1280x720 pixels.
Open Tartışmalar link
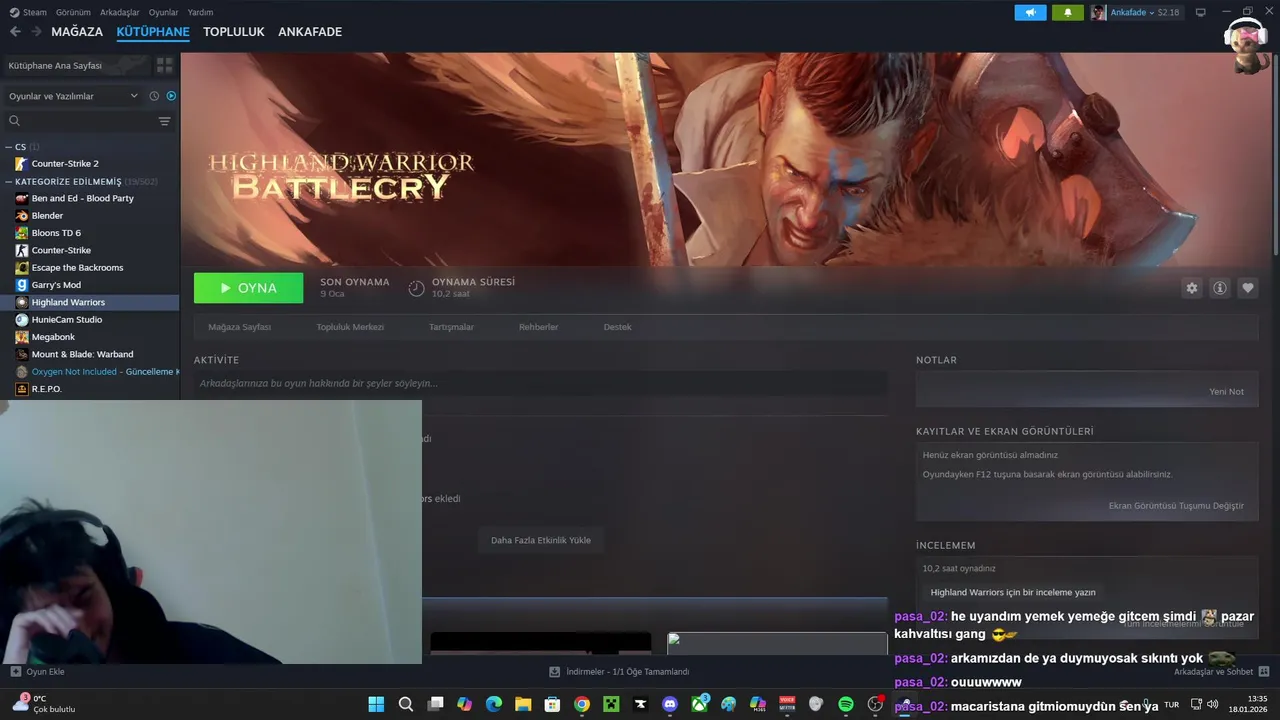point(451,327)
